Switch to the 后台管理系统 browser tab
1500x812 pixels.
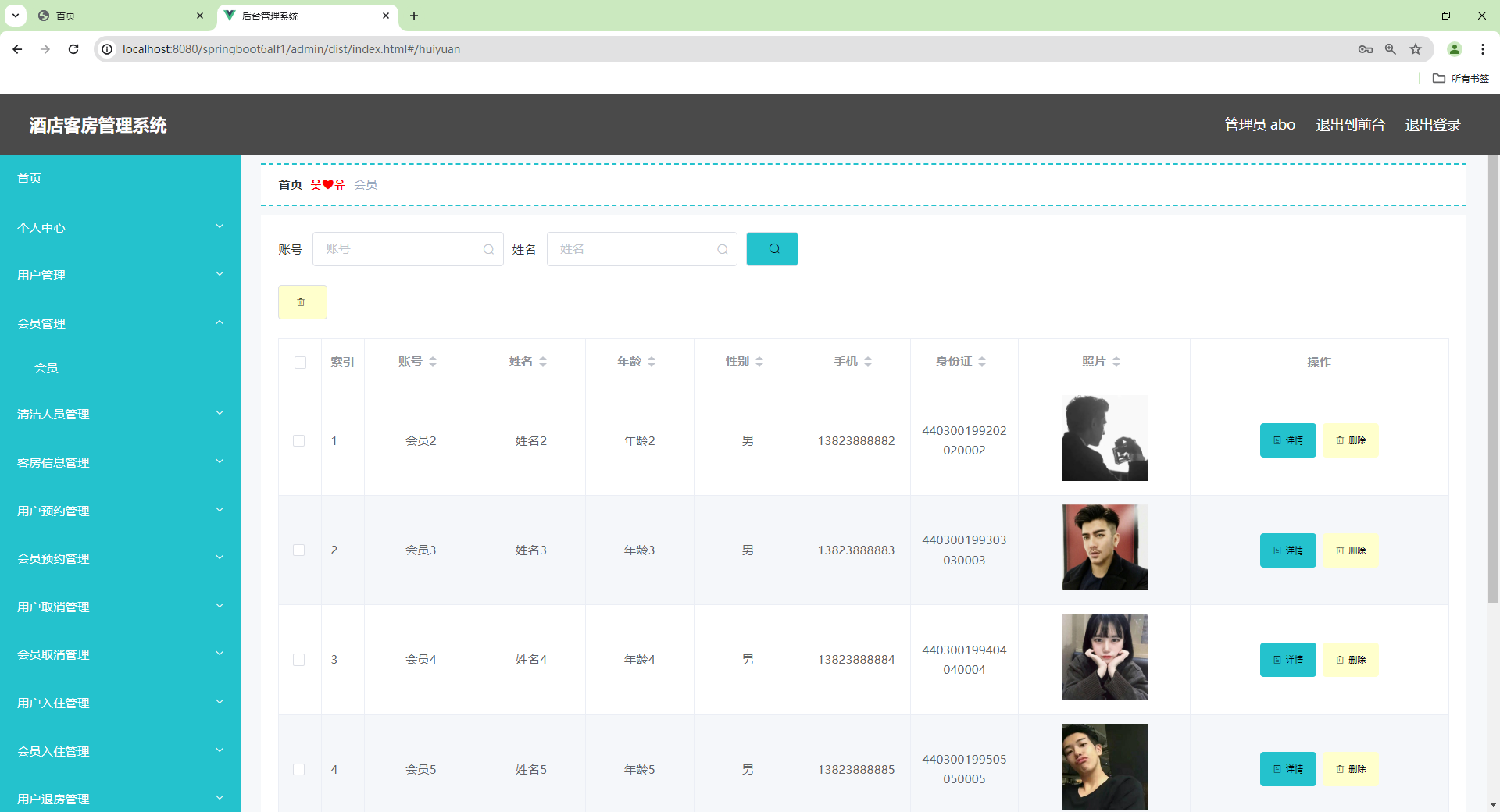click(x=297, y=16)
